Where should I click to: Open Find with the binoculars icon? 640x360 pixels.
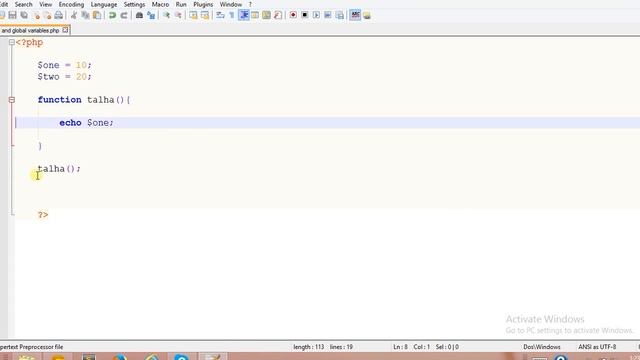point(139,15)
